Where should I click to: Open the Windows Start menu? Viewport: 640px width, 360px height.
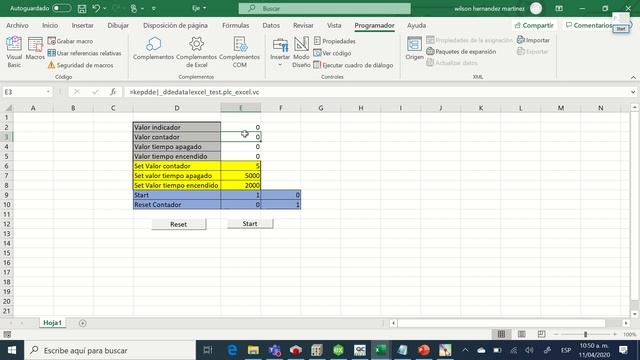pos(12,350)
